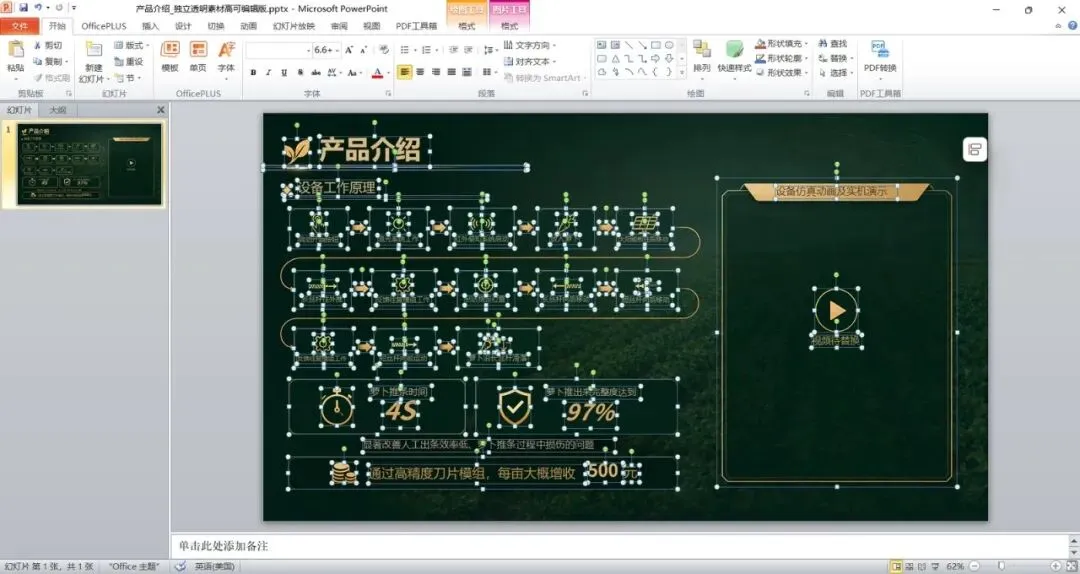
Task: Click the Increase Font Size icon
Action: 349,50
